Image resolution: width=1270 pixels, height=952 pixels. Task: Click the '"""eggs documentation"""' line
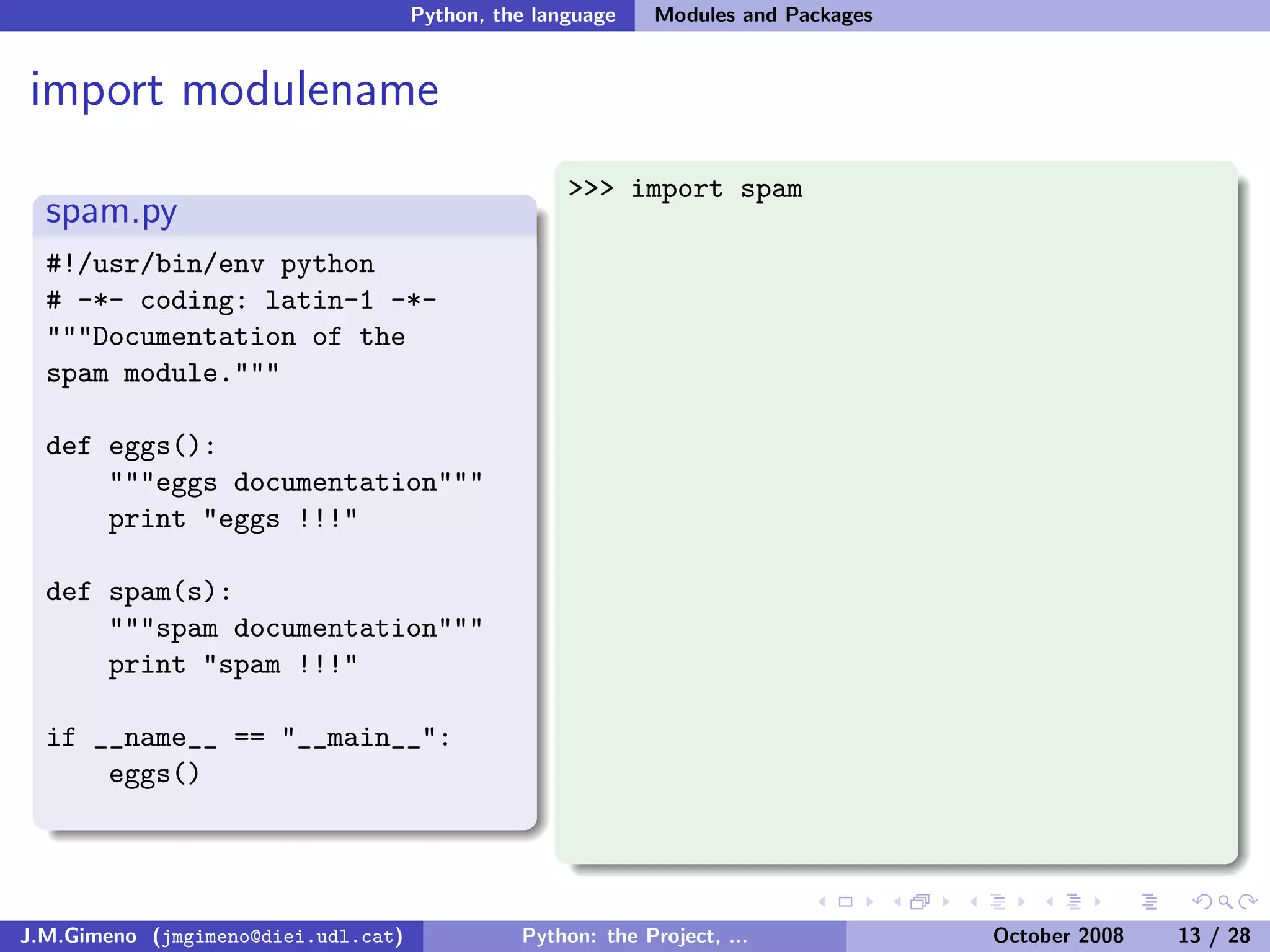point(296,483)
